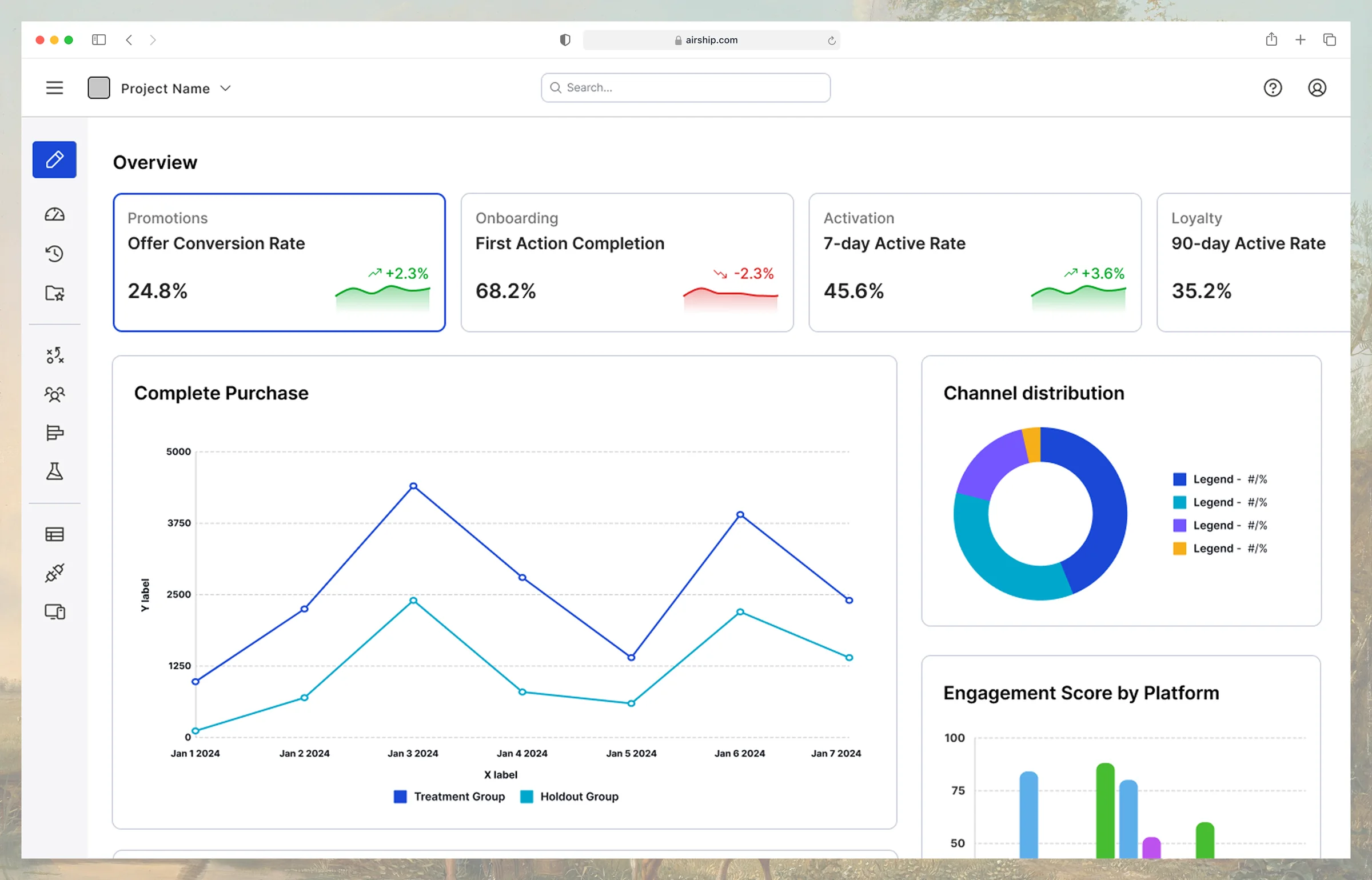The height and width of the screenshot is (880, 1372).
Task: Open the user account icon
Action: 1317,88
